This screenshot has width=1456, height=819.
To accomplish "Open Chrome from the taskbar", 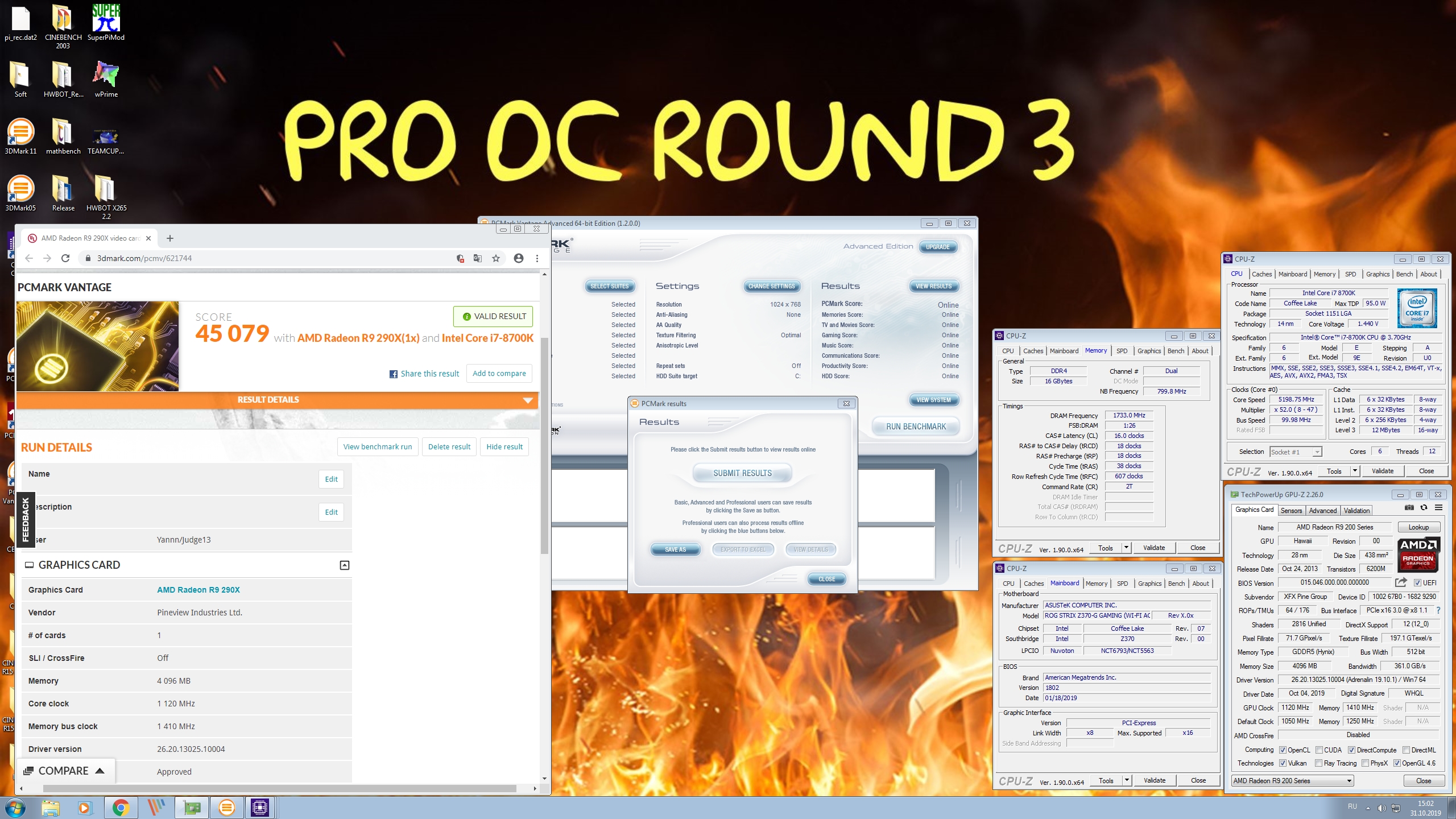I will click(x=121, y=808).
